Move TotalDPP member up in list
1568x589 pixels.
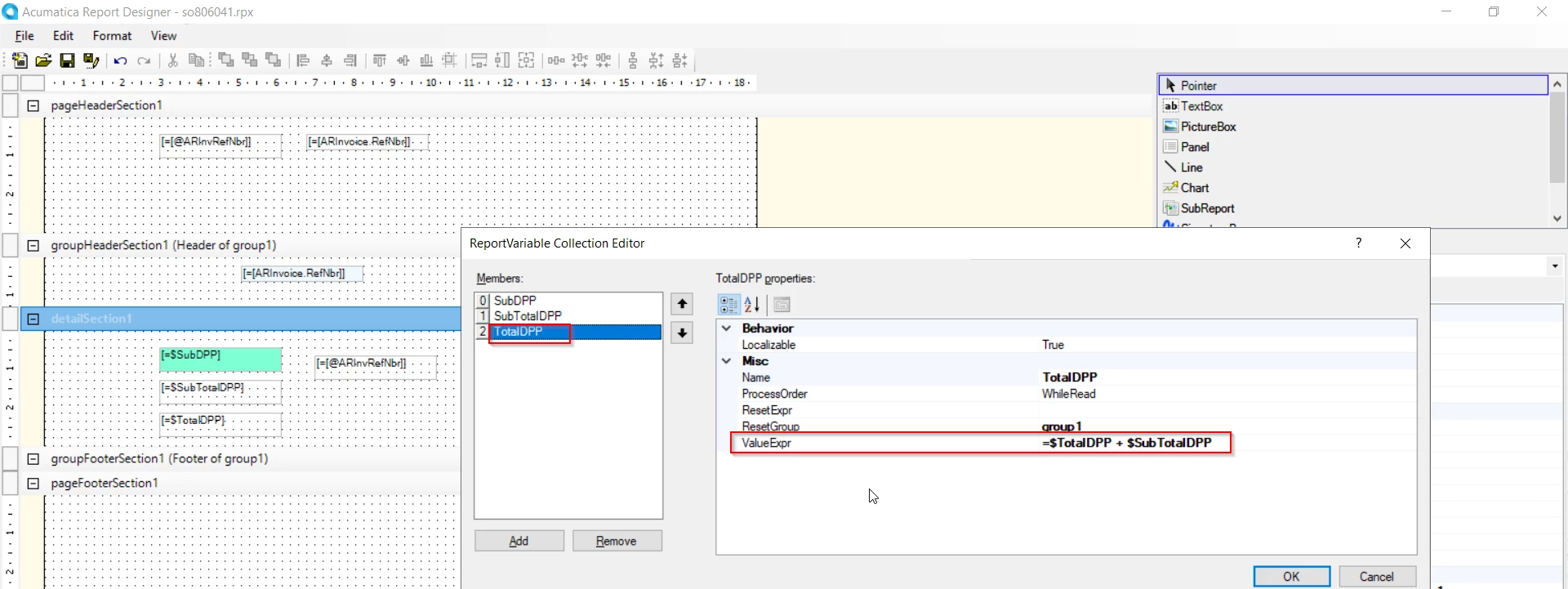click(682, 304)
